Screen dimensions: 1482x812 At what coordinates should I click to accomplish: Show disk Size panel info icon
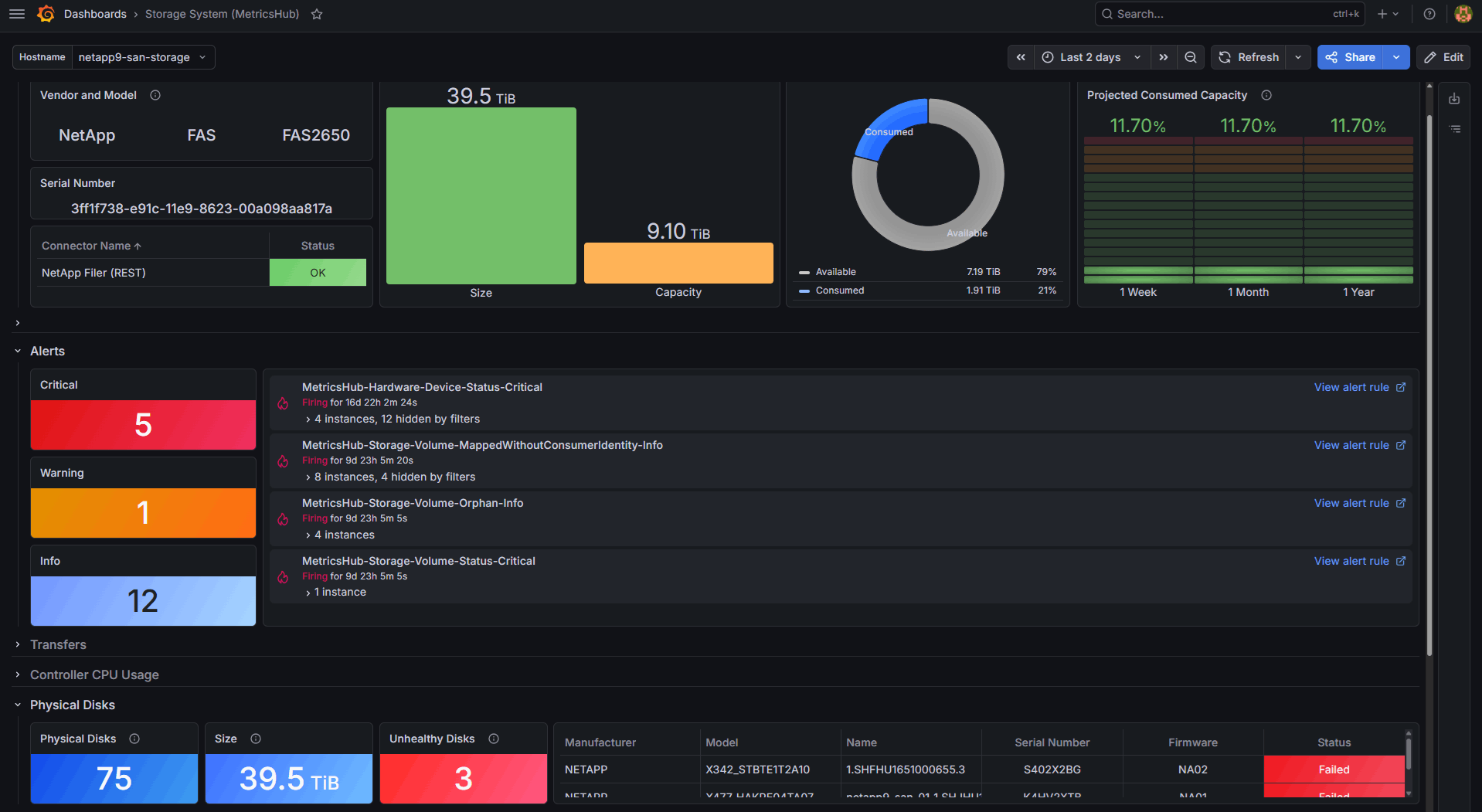coord(256,739)
